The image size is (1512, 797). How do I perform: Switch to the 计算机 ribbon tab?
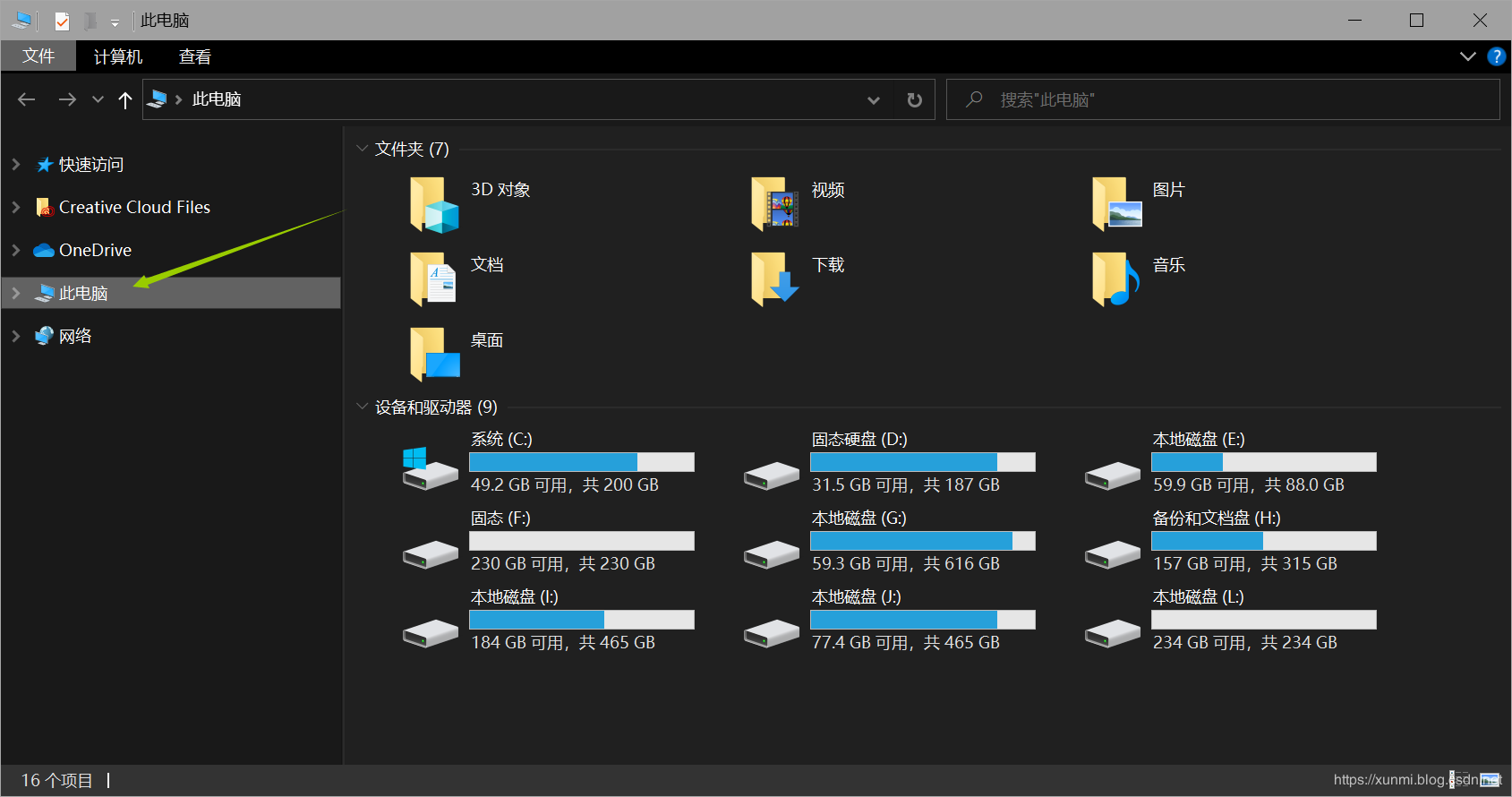(x=118, y=56)
